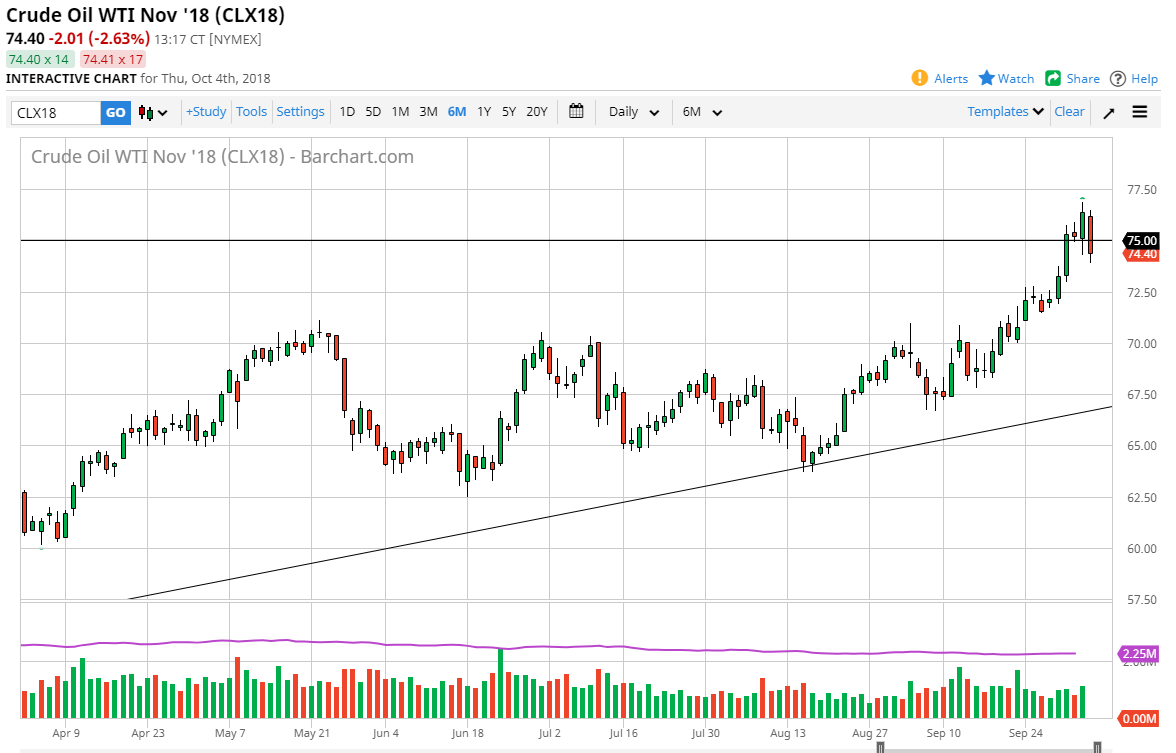Click the candlestick chart type icon
Viewport: 1176px width, 753px height.
[x=143, y=112]
